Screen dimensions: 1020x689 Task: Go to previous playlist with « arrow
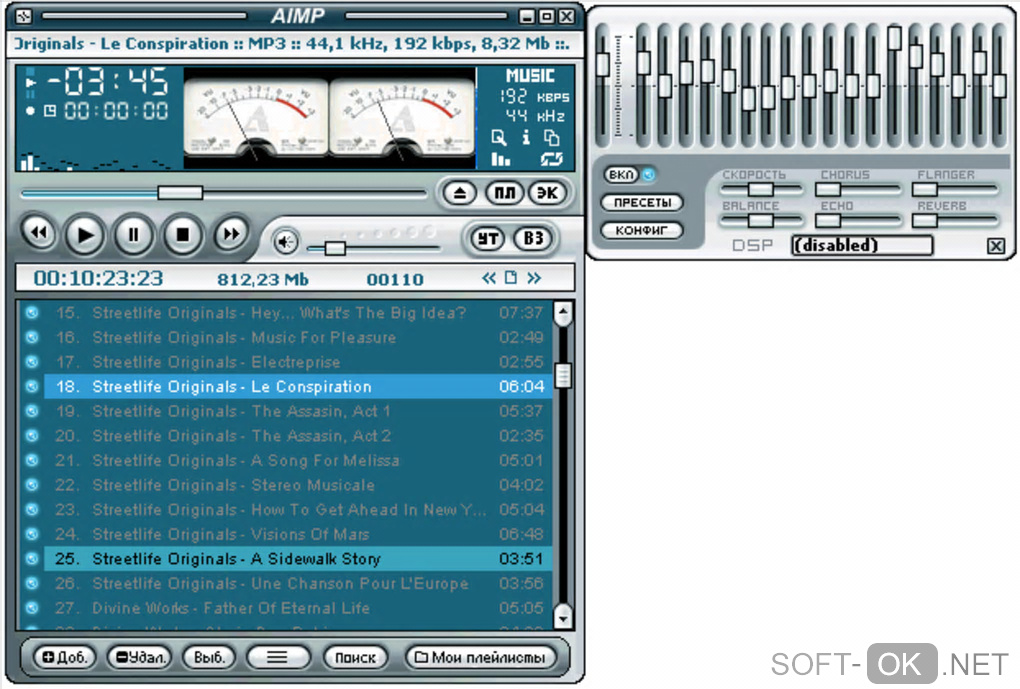[489, 278]
